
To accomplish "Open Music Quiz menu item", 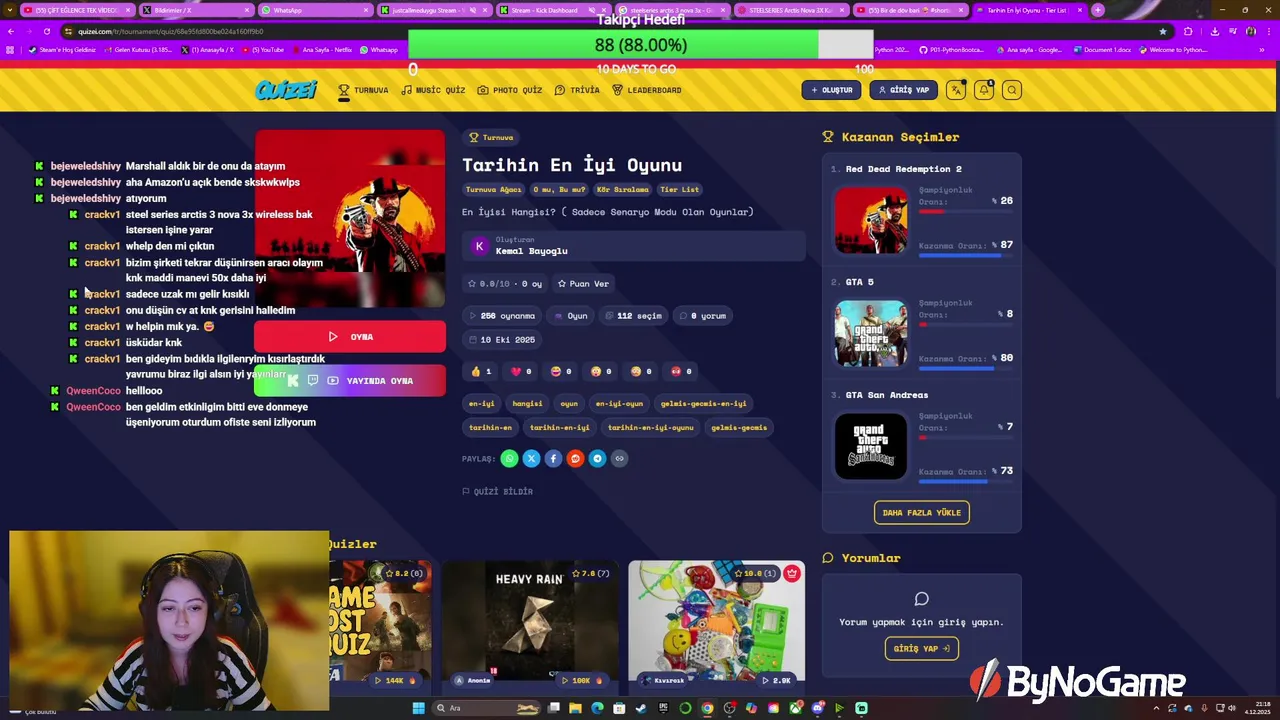I will click(433, 90).
